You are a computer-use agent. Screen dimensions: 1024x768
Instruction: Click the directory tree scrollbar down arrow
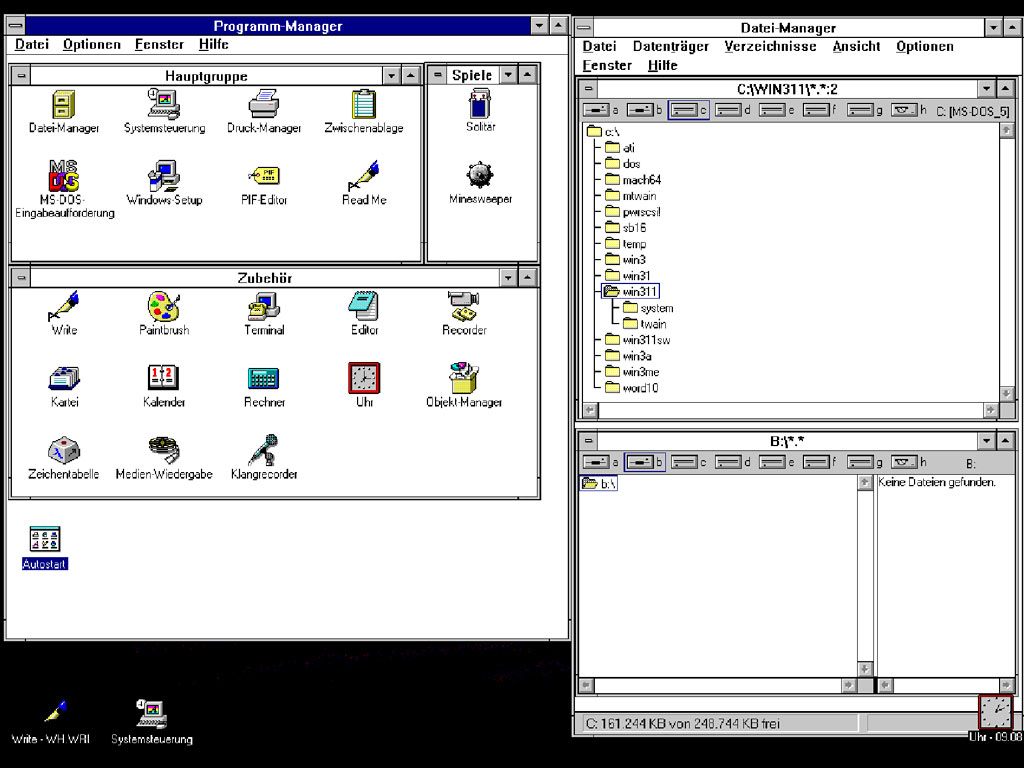1006,394
